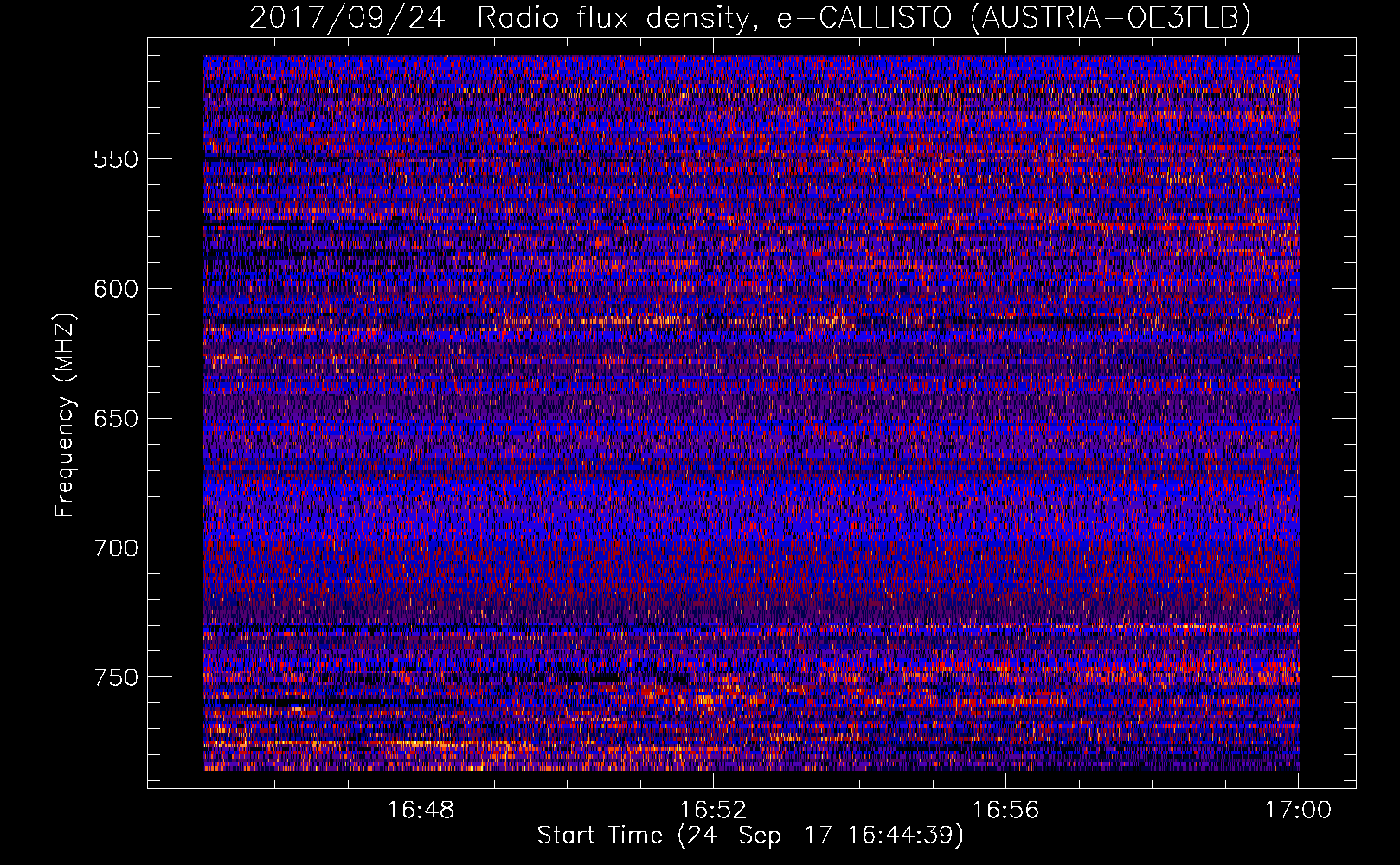Click the plot title "Radio flux density, e-CALLISTO"
The height and width of the screenshot is (865, 1400).
pos(717,17)
